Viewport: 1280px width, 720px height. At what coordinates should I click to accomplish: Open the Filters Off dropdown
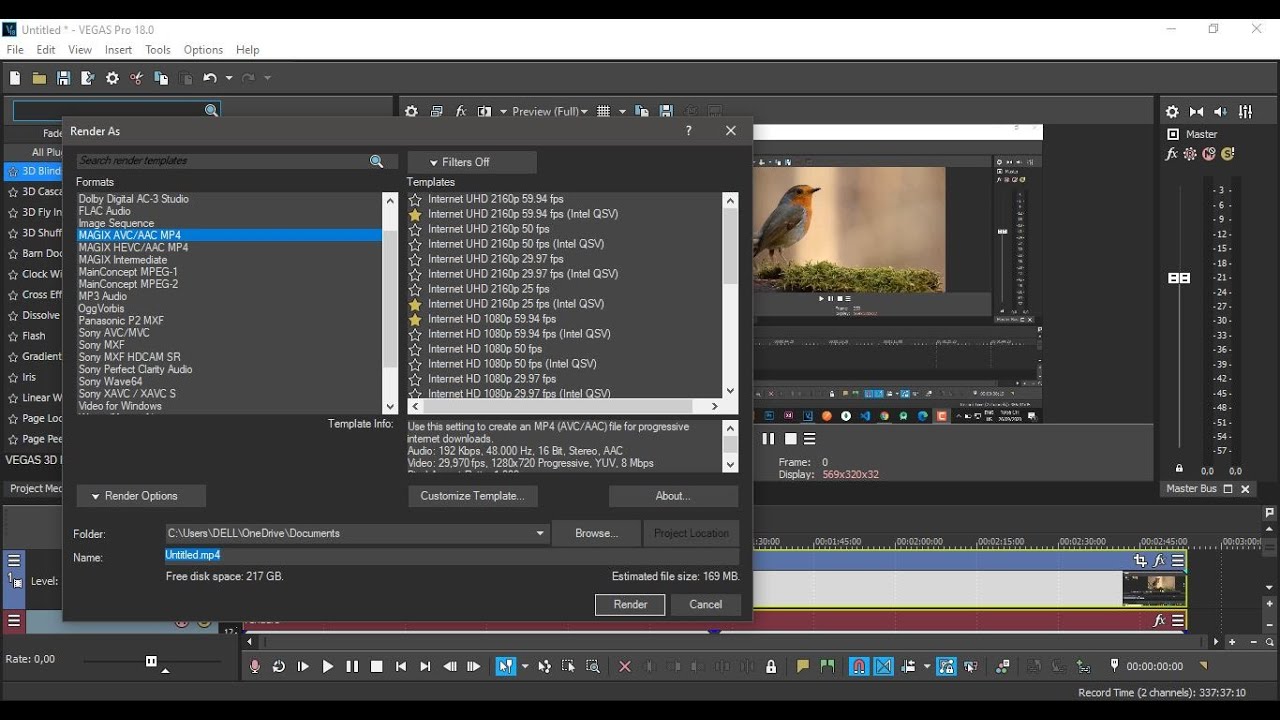[x=472, y=162]
